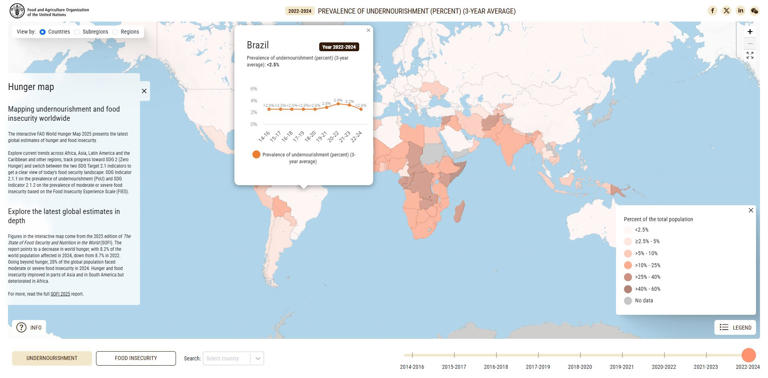768x378 pixels.
Task: Click the Year 2022-2024 badge in popup
Action: pyautogui.click(x=339, y=47)
